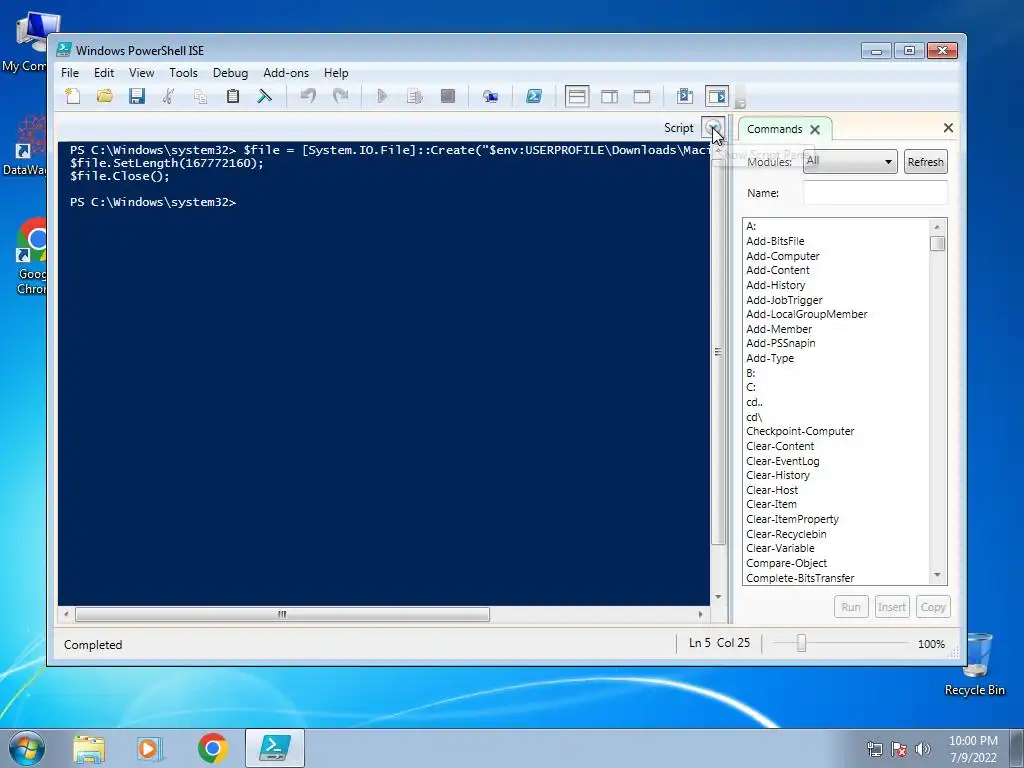Open New Remote PowerShell Tab icon
Image resolution: width=1024 pixels, height=768 pixels.
(x=490, y=97)
